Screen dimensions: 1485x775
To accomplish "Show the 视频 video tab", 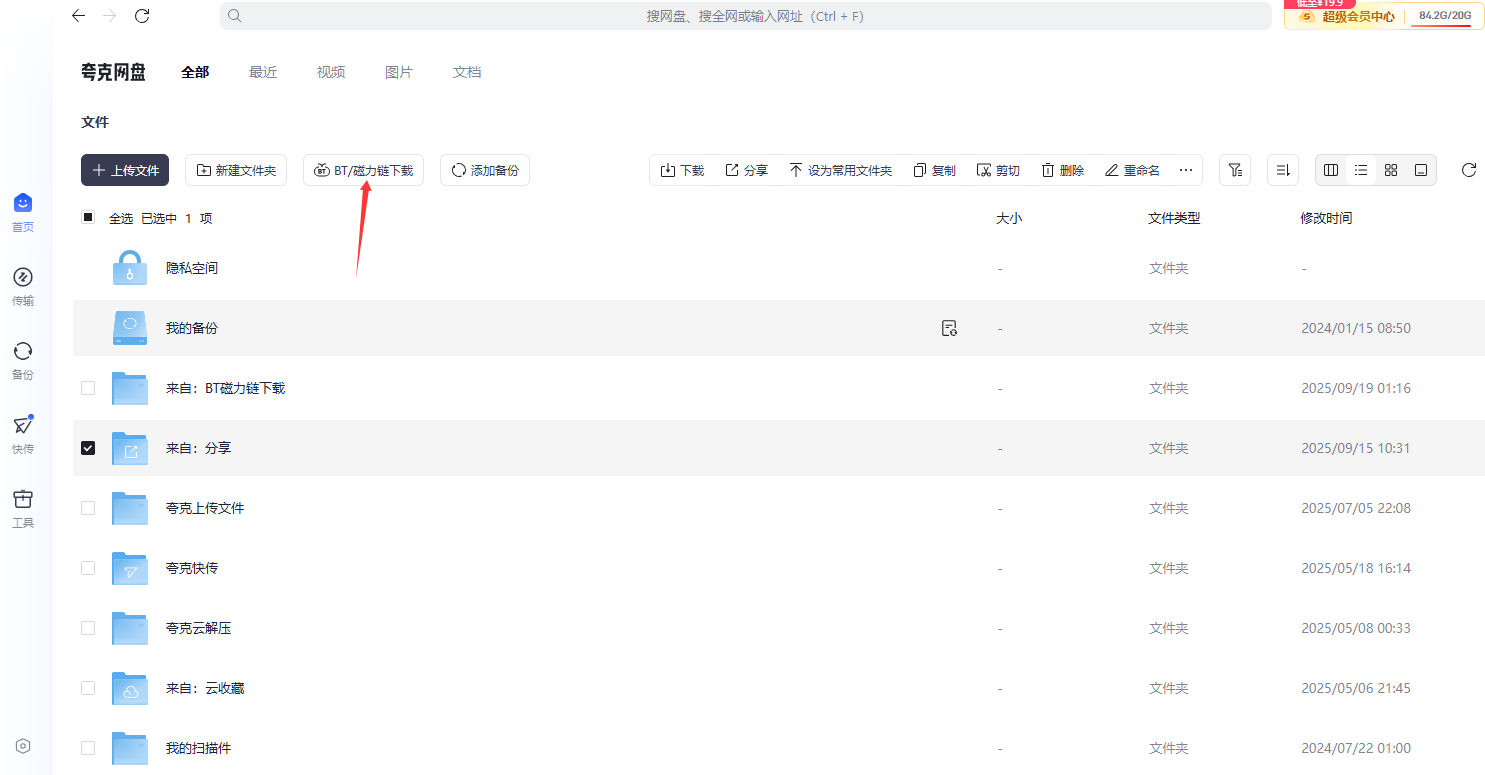I will coord(331,72).
